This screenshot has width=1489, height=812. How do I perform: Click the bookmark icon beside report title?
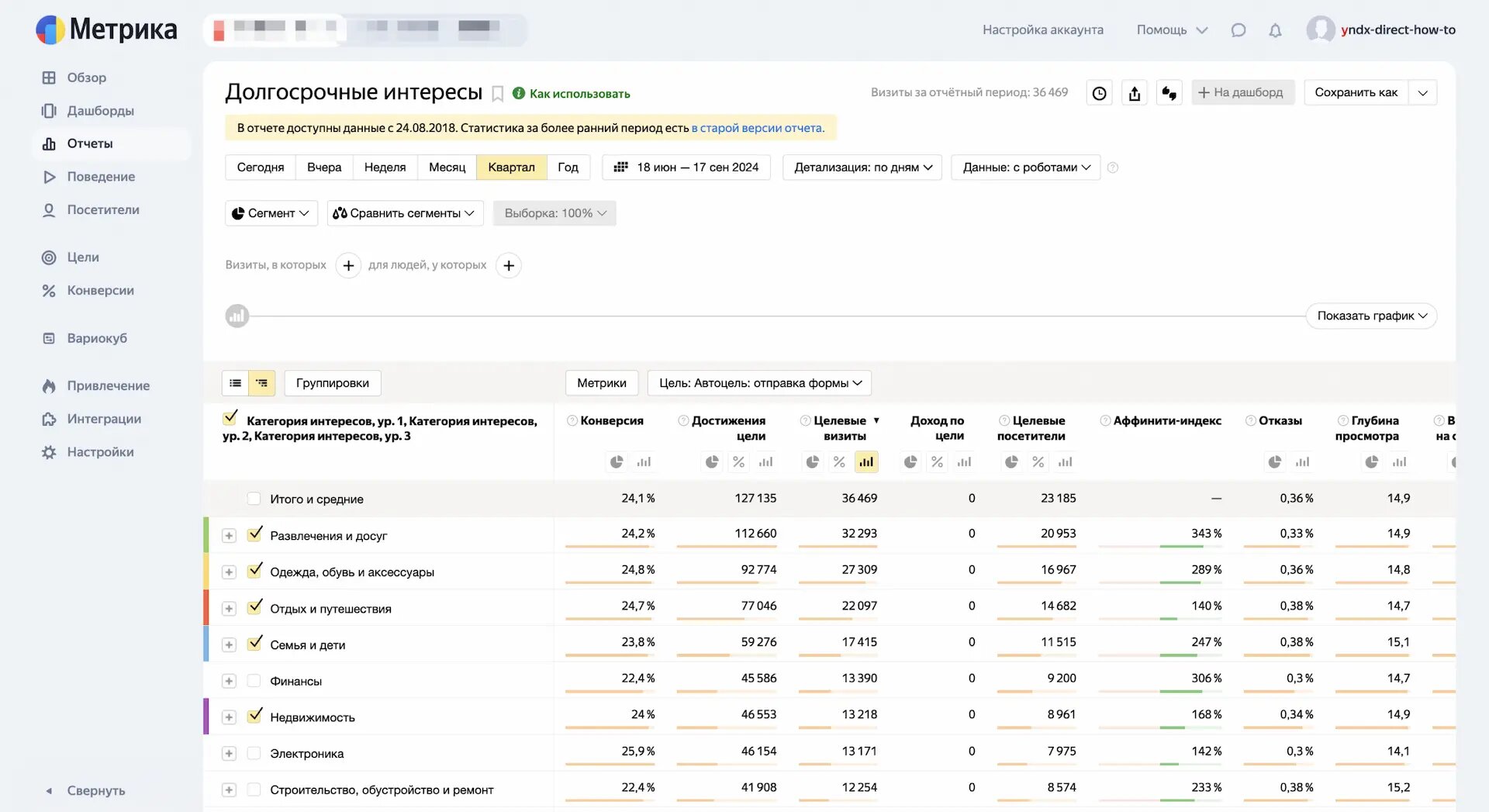[x=498, y=94]
